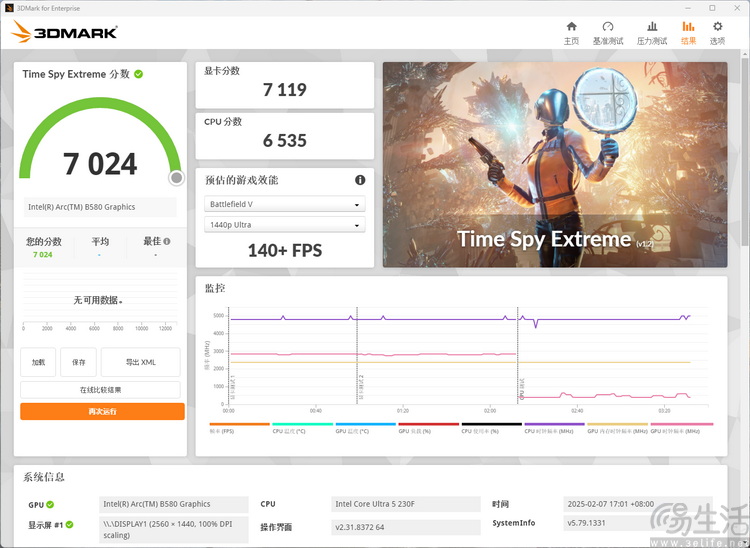Click the 显卡测试 2 marker line in chart
Image resolution: width=750 pixels, height=548 pixels.
tap(357, 356)
